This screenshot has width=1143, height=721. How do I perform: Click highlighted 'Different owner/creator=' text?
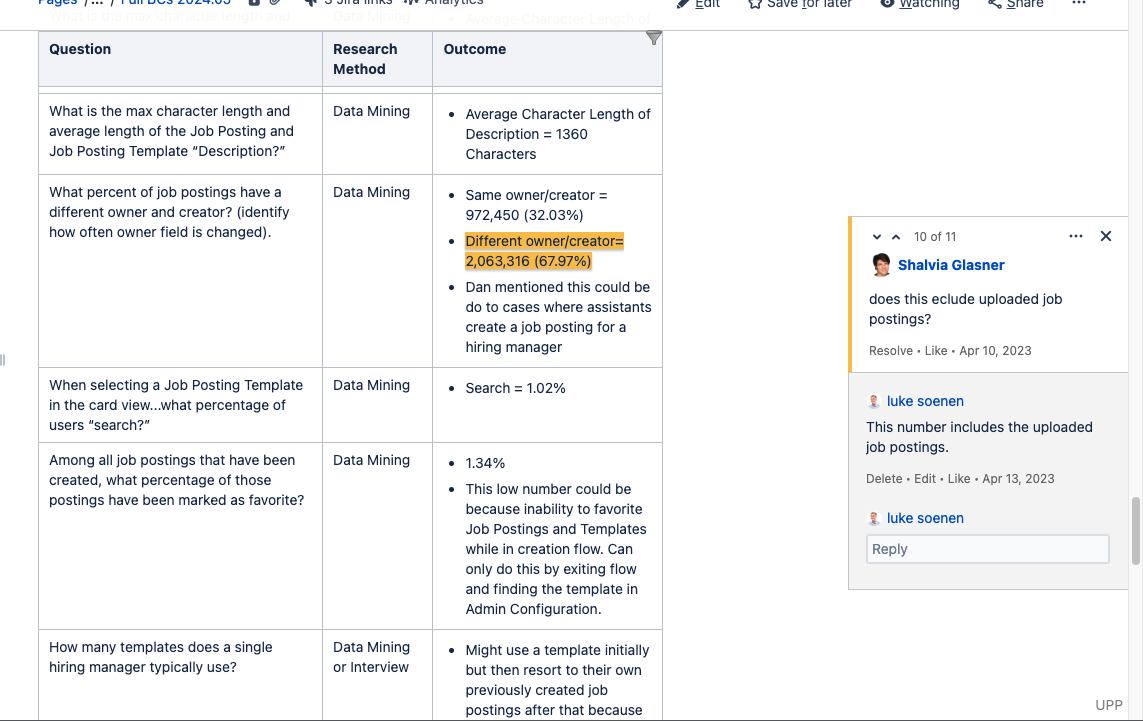pyautogui.click(x=545, y=241)
